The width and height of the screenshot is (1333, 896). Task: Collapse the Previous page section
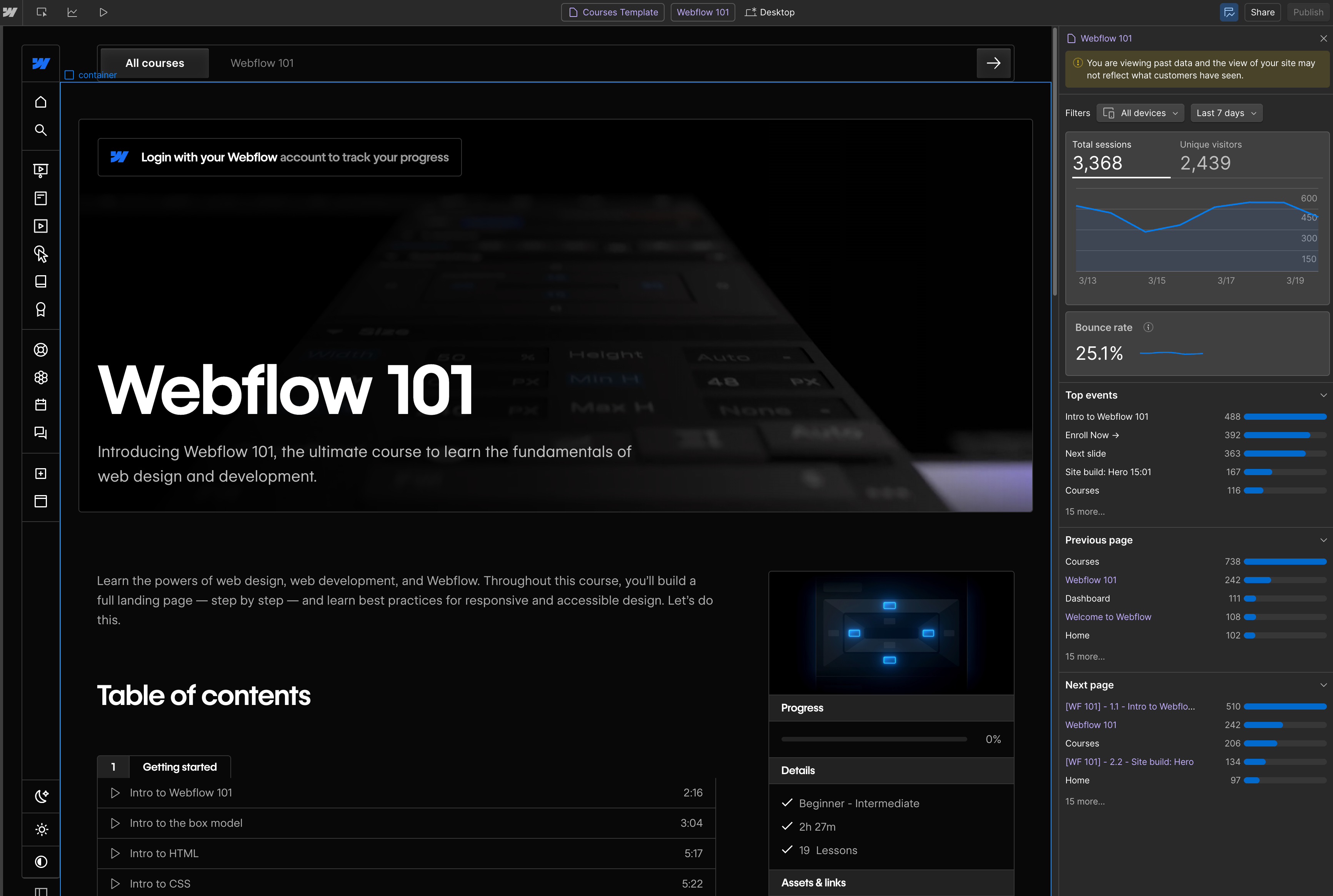pyautogui.click(x=1323, y=540)
